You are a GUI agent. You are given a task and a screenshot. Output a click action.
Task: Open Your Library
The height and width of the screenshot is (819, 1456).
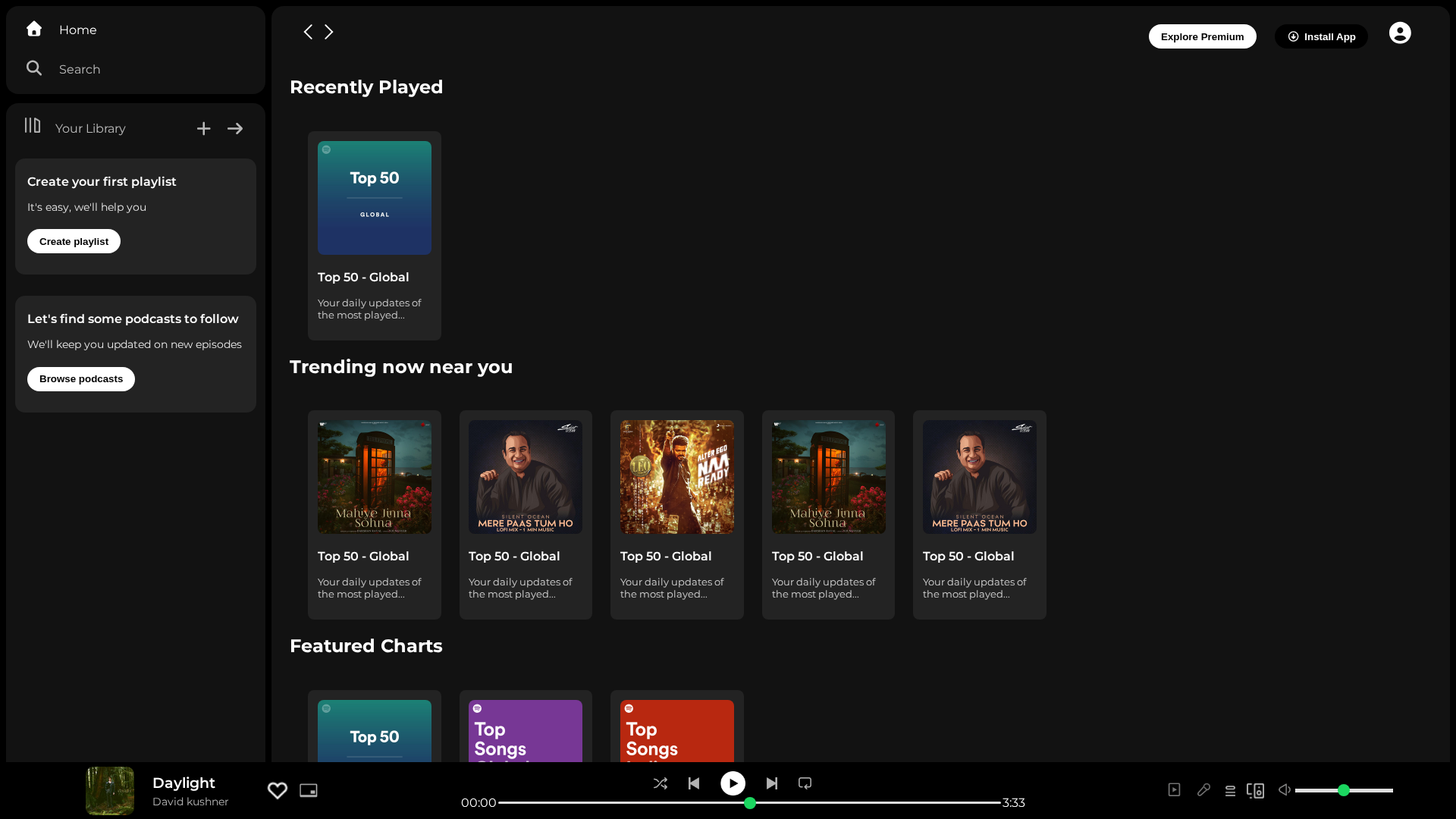tap(89, 128)
